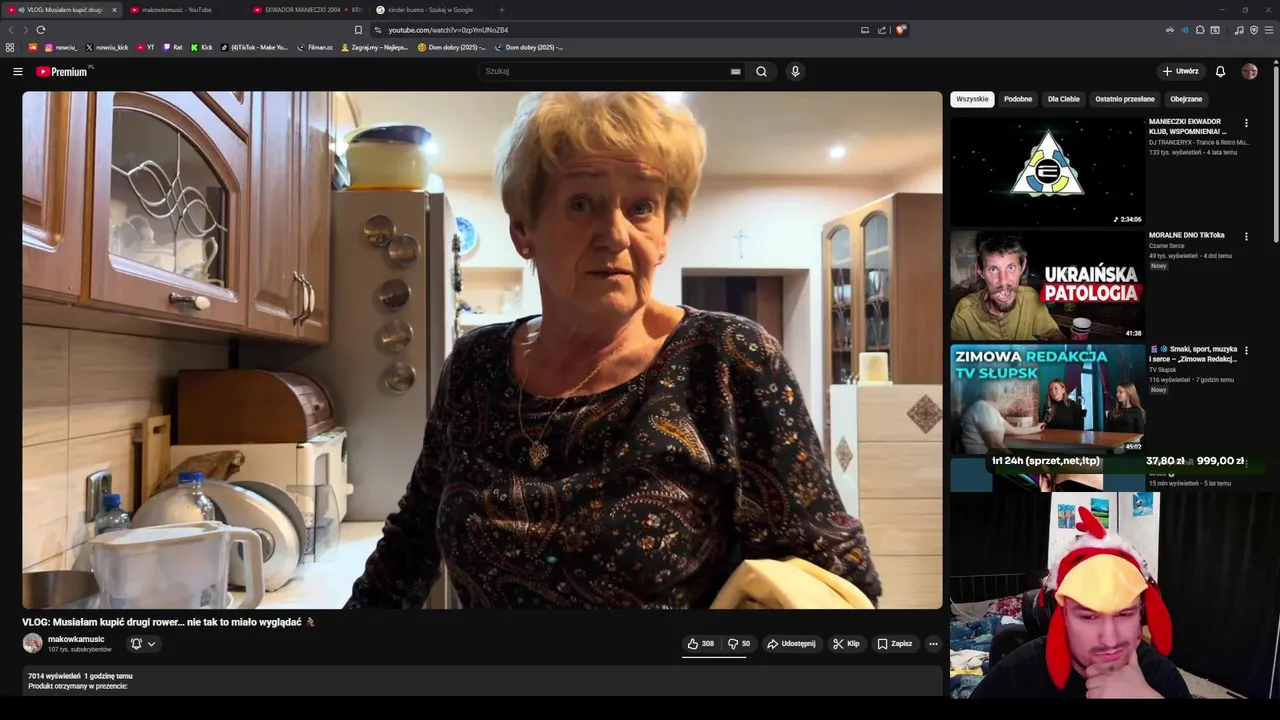Open the Kick bookmark

[x=200, y=47]
